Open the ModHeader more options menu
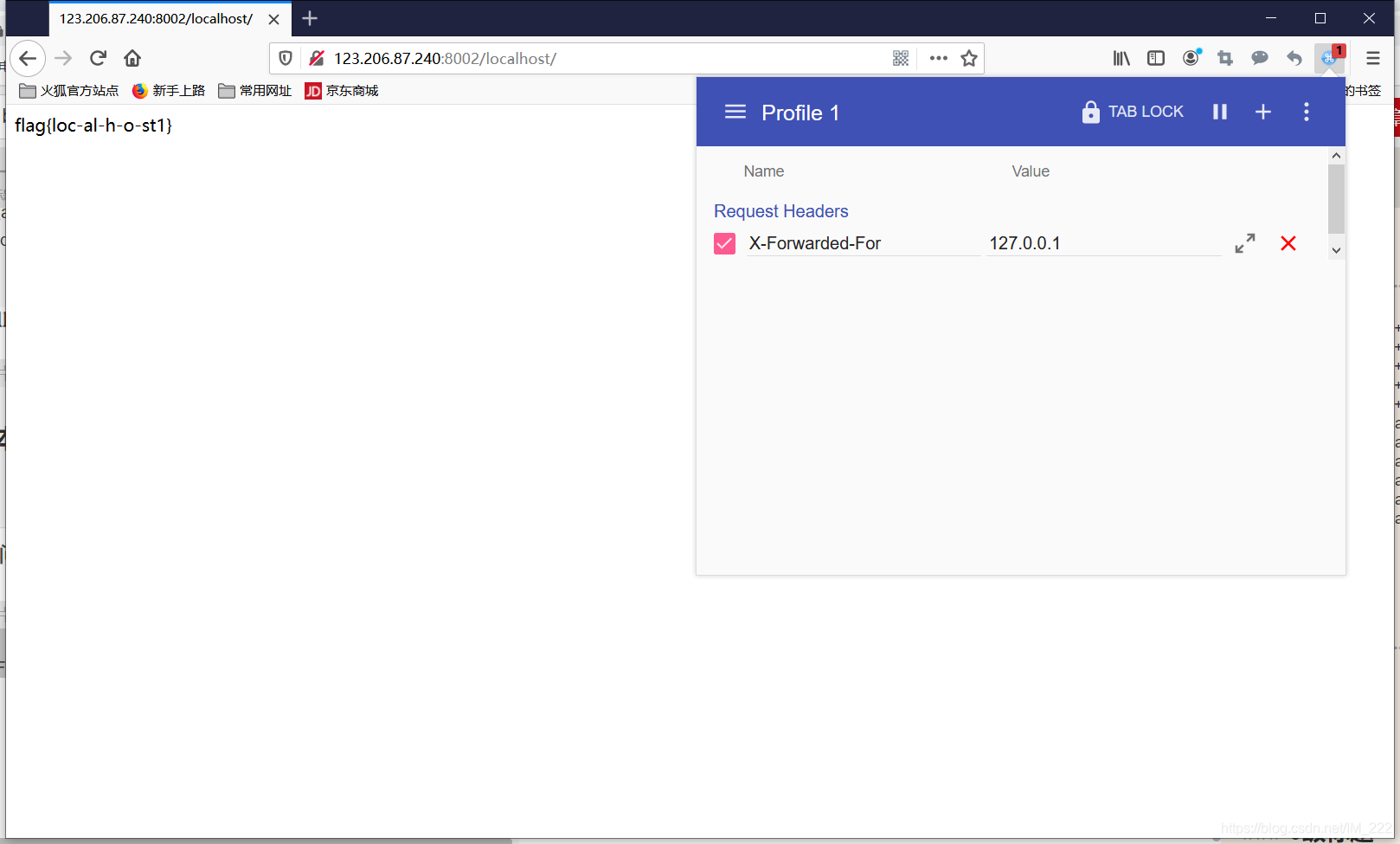Screen dimensions: 1400x844 coord(1307,112)
